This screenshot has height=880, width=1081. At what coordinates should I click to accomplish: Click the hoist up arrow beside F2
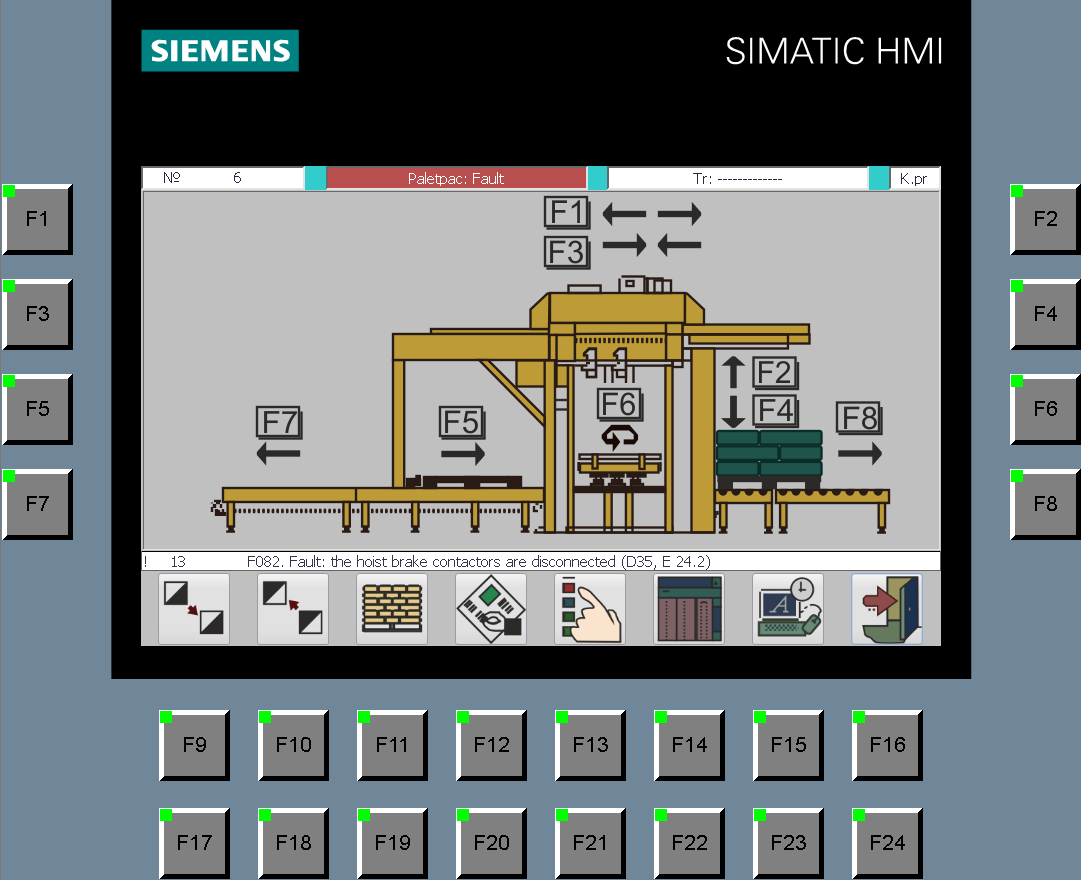point(734,372)
